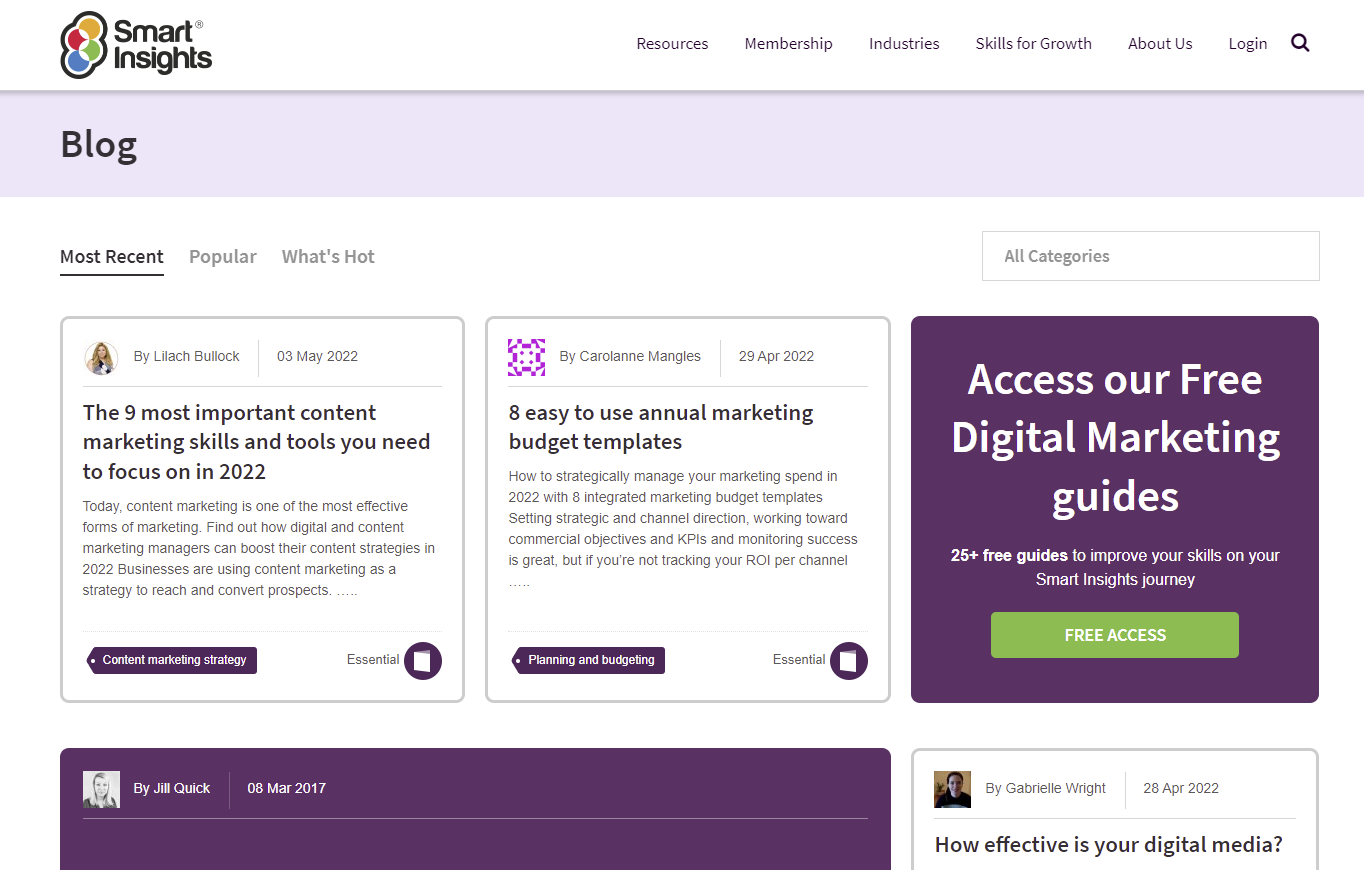This screenshot has height=870, width=1364.
Task: Click the content marketing article excerpt text
Action: tap(259, 548)
